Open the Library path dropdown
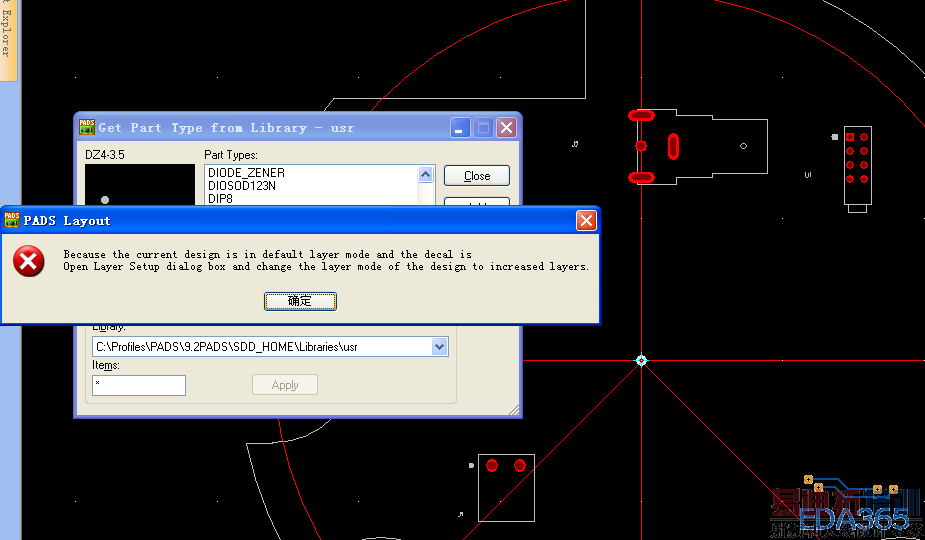This screenshot has width=925, height=540. [x=439, y=347]
